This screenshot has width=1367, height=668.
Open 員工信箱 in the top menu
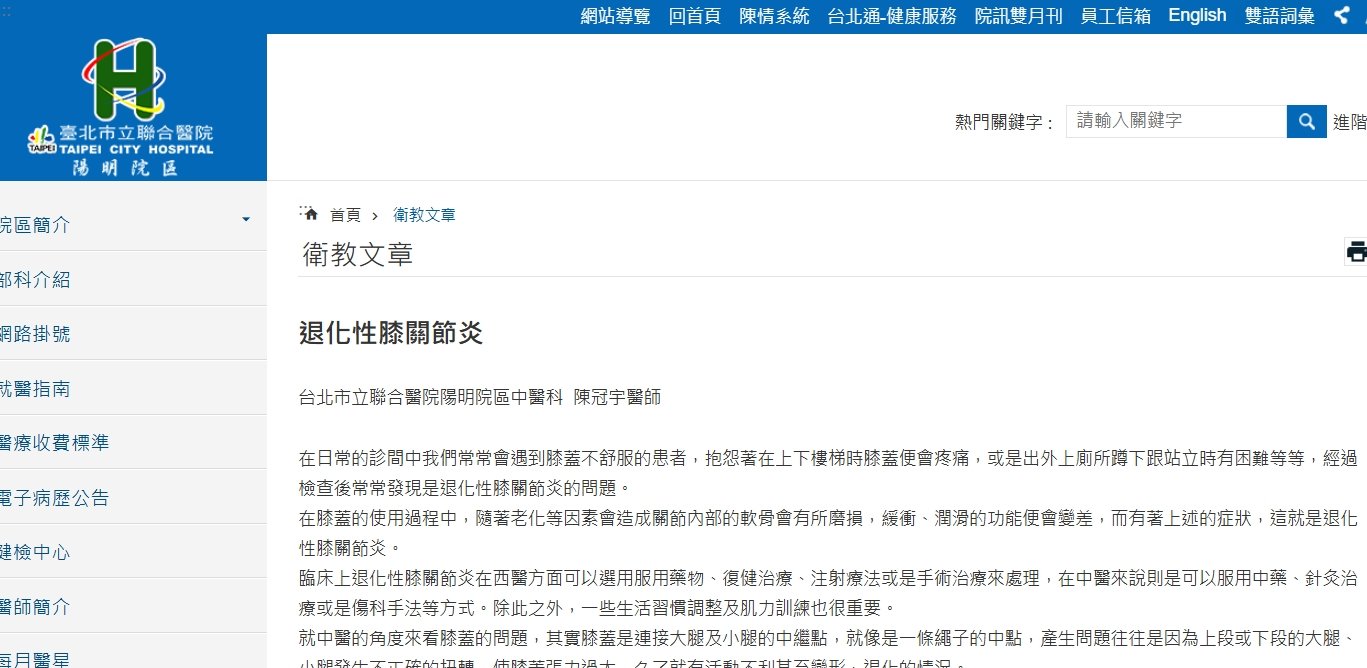[1115, 16]
